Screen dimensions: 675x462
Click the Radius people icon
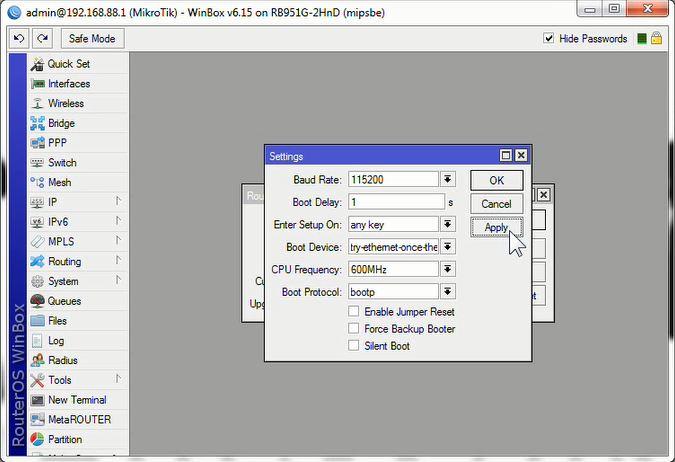(x=37, y=360)
